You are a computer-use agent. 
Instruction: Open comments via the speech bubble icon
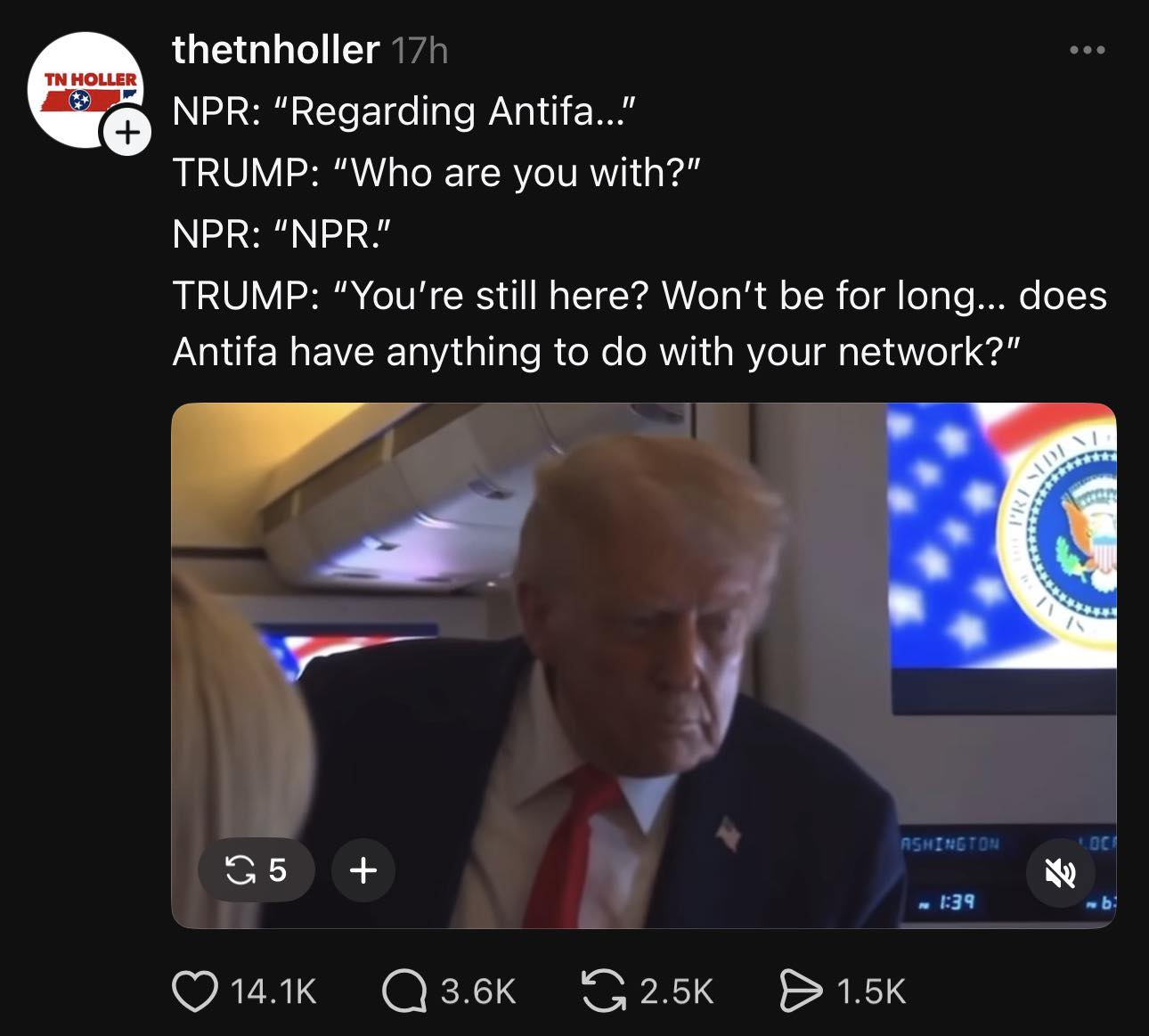(403, 991)
